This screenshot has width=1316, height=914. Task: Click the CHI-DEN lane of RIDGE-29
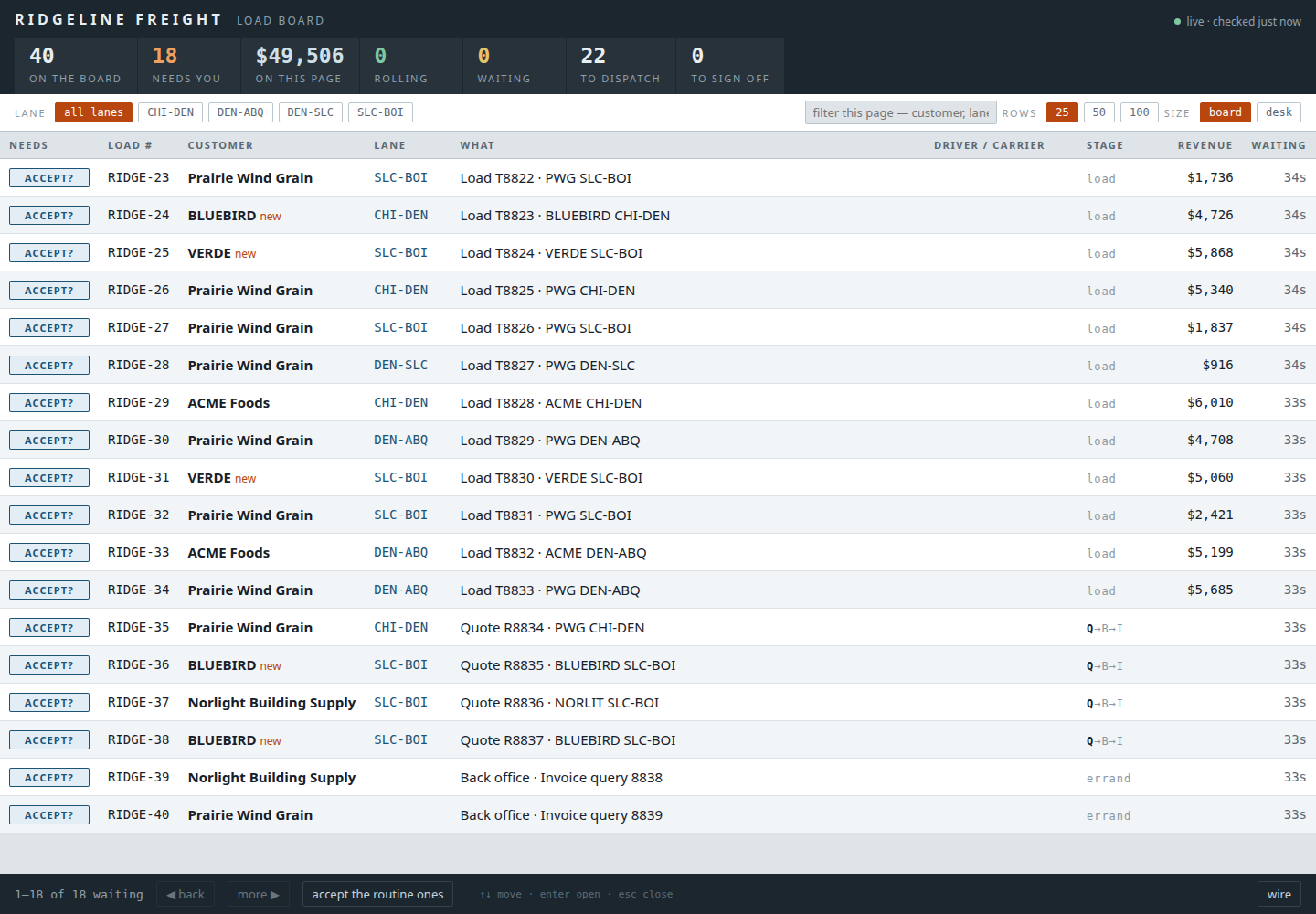400,403
